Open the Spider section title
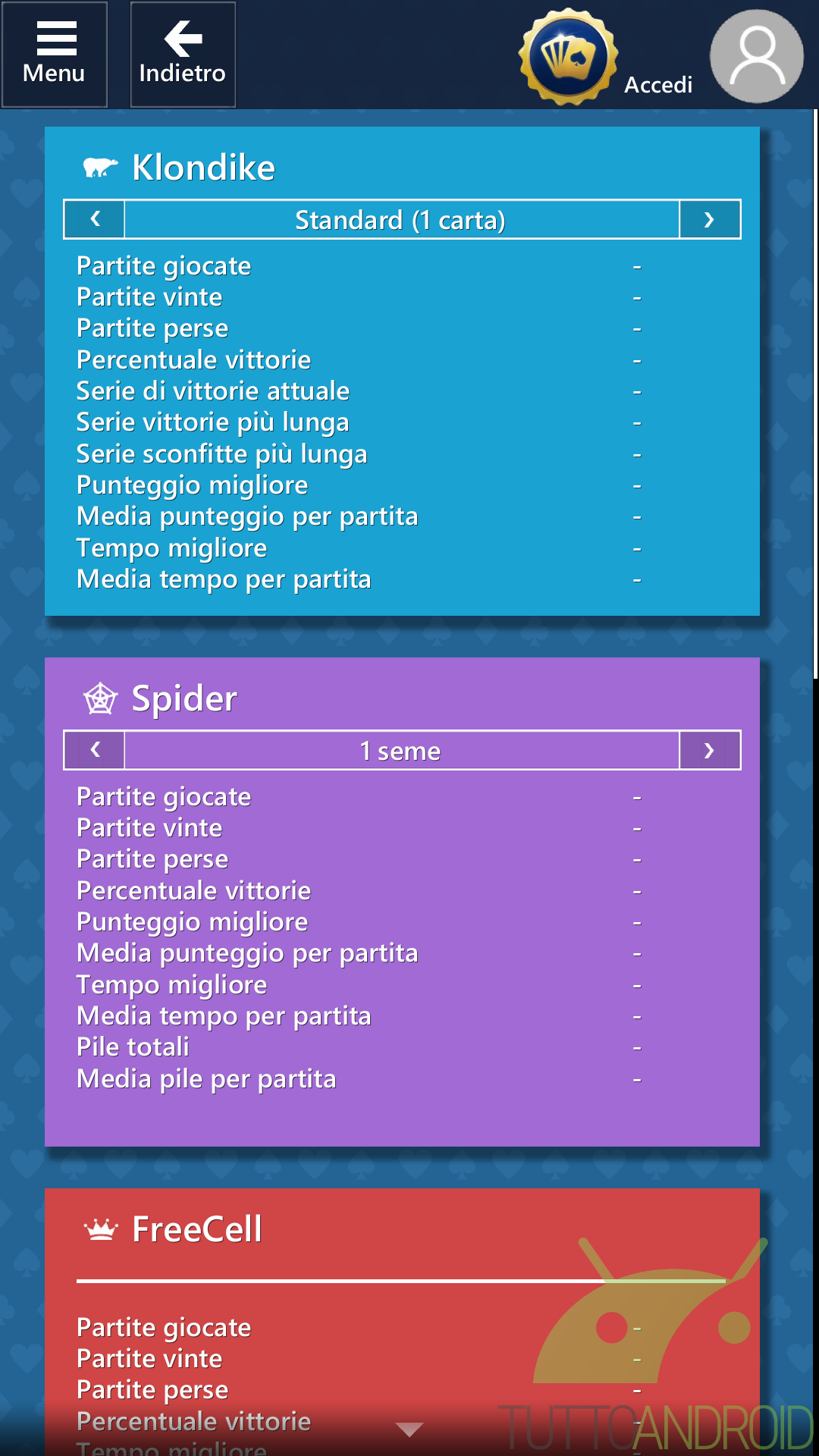 (184, 698)
